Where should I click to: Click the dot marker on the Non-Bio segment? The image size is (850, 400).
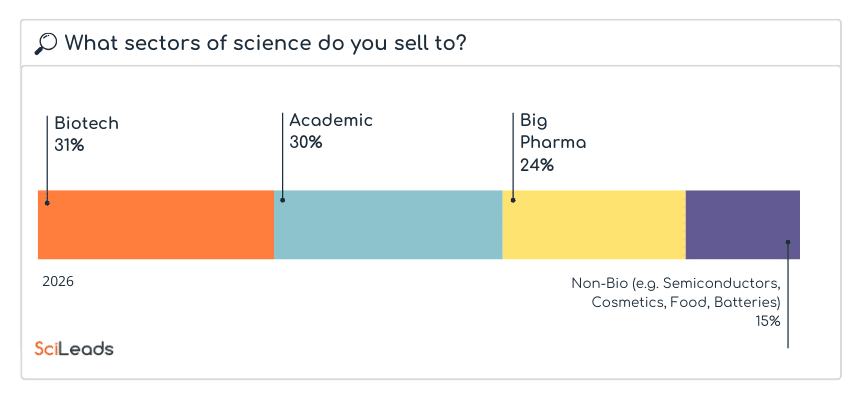point(788,242)
